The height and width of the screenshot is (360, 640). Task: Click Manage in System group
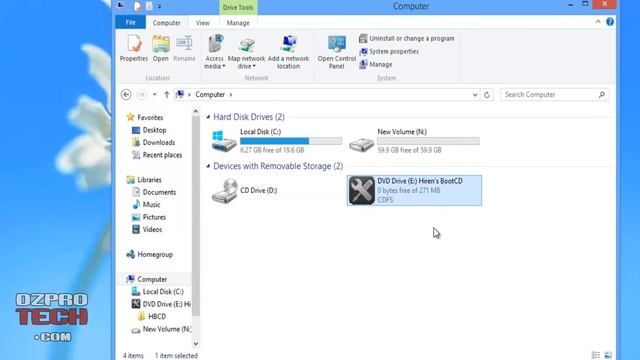coord(376,64)
